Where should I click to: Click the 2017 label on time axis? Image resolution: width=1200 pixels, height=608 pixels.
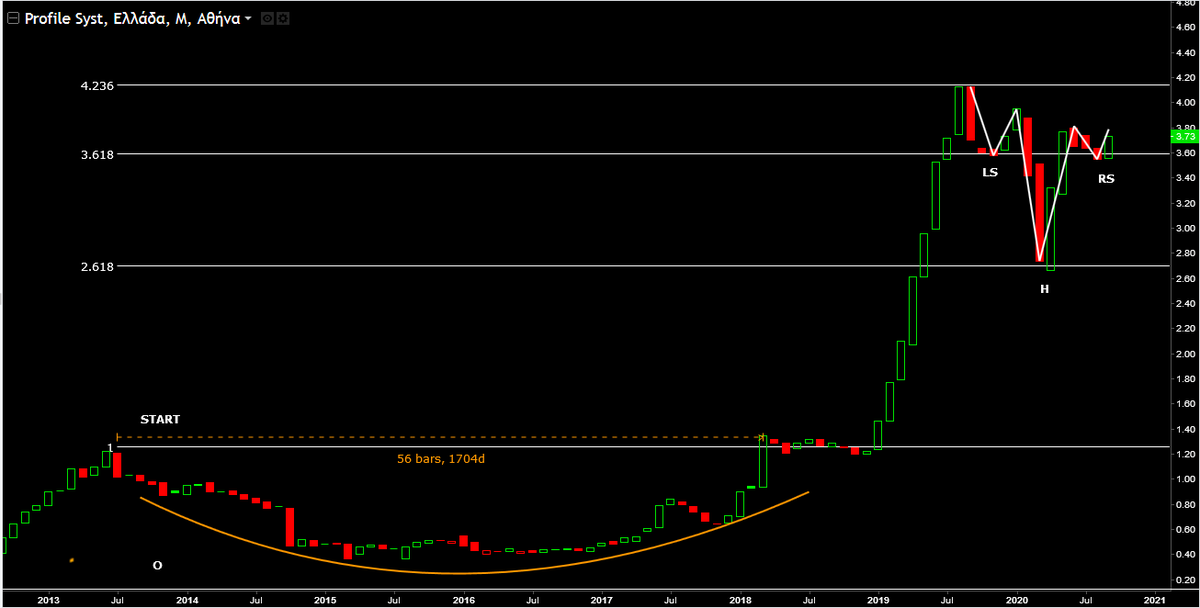pyautogui.click(x=601, y=600)
